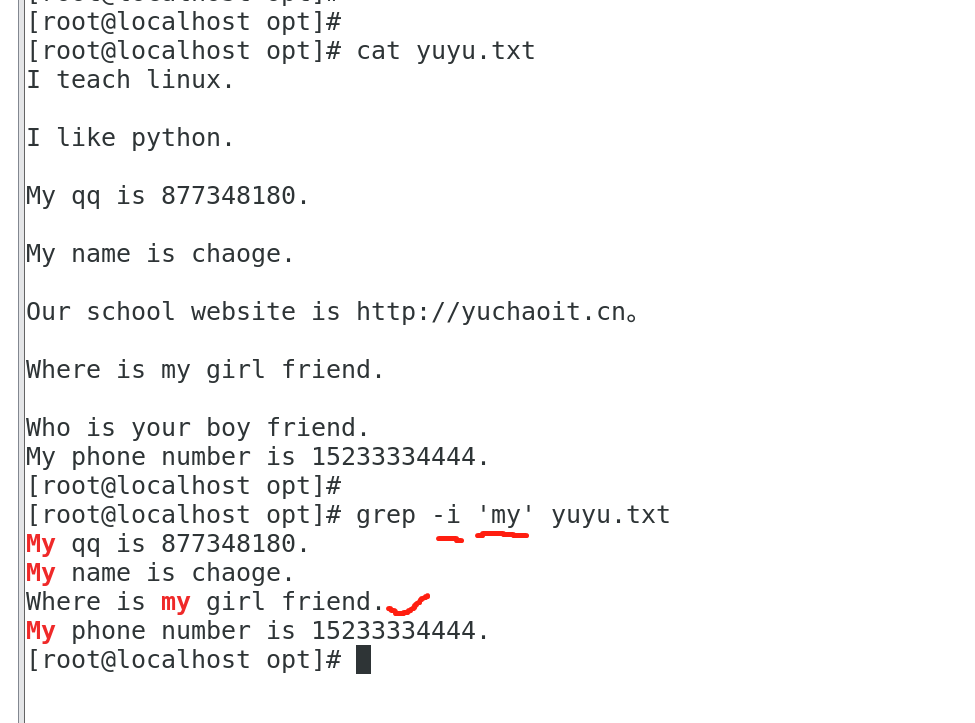Image resolution: width=975 pixels, height=723 pixels.
Task: Click the line 'I teach linux.'
Action: (130, 80)
